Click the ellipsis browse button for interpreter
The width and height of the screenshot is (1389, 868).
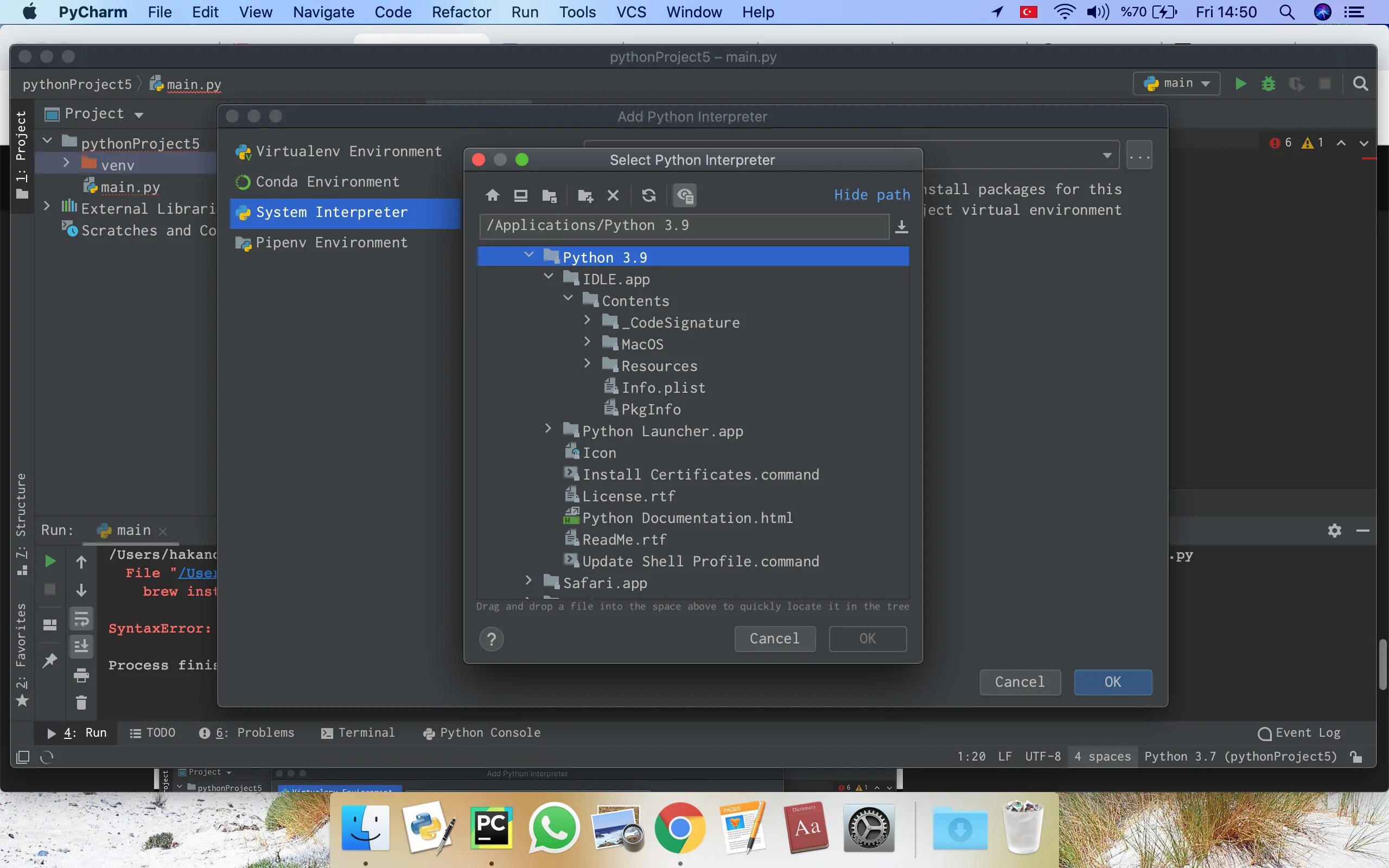[x=1139, y=156]
